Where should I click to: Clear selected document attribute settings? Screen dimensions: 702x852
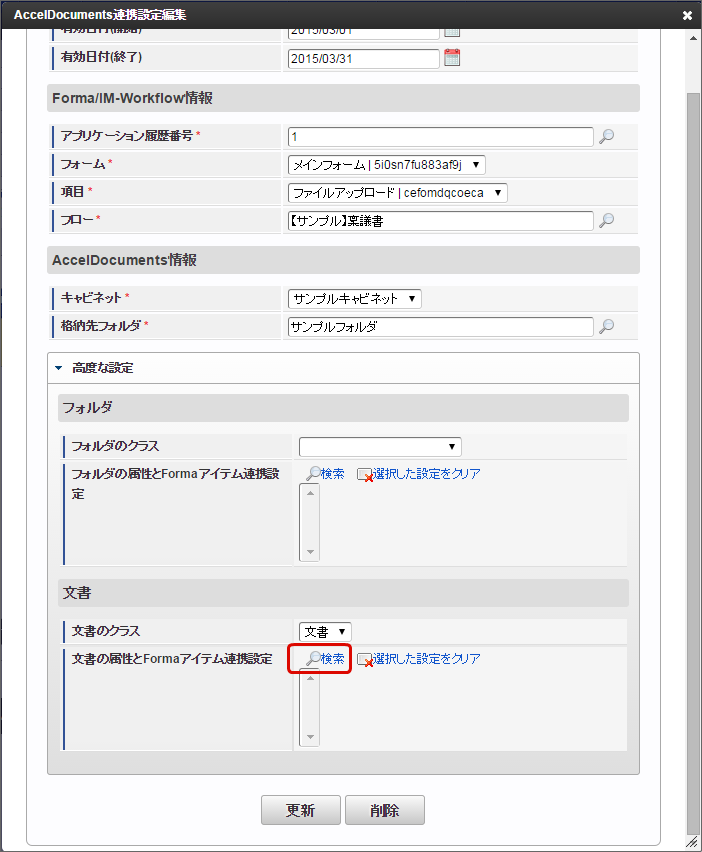[x=419, y=659]
